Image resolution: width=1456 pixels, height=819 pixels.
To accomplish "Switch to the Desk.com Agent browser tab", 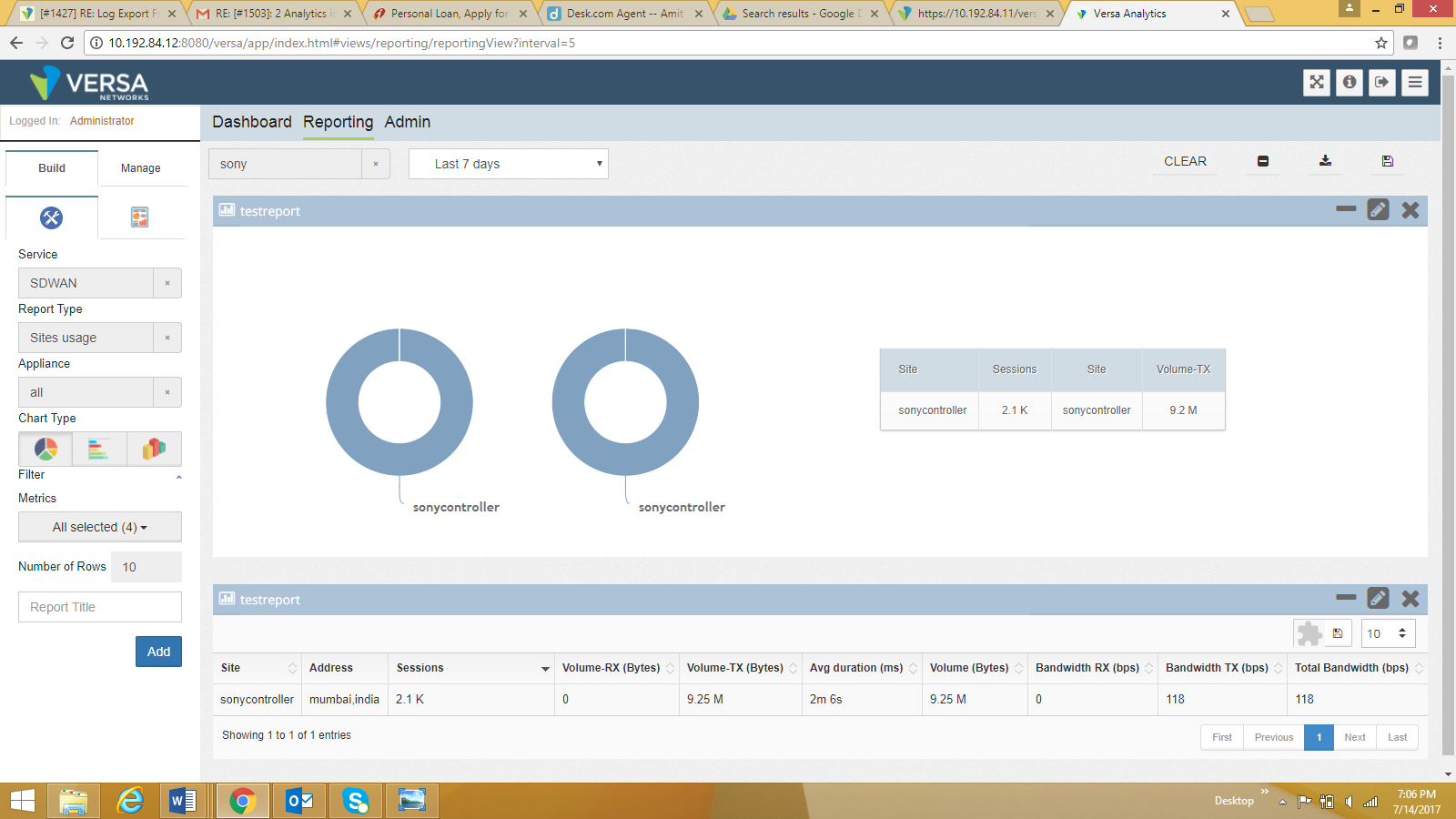I will click(x=624, y=14).
